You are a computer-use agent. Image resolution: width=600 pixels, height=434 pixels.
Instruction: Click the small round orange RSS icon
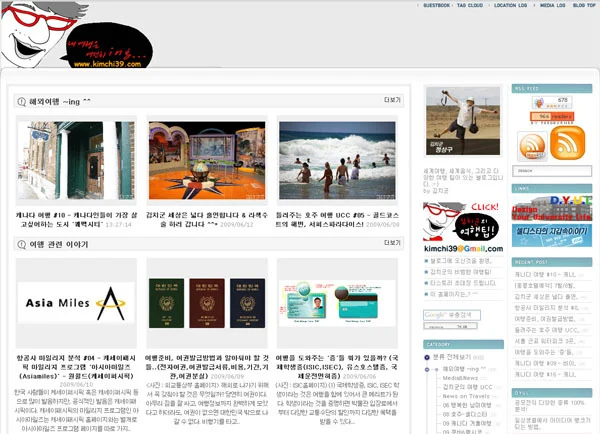coord(532,146)
